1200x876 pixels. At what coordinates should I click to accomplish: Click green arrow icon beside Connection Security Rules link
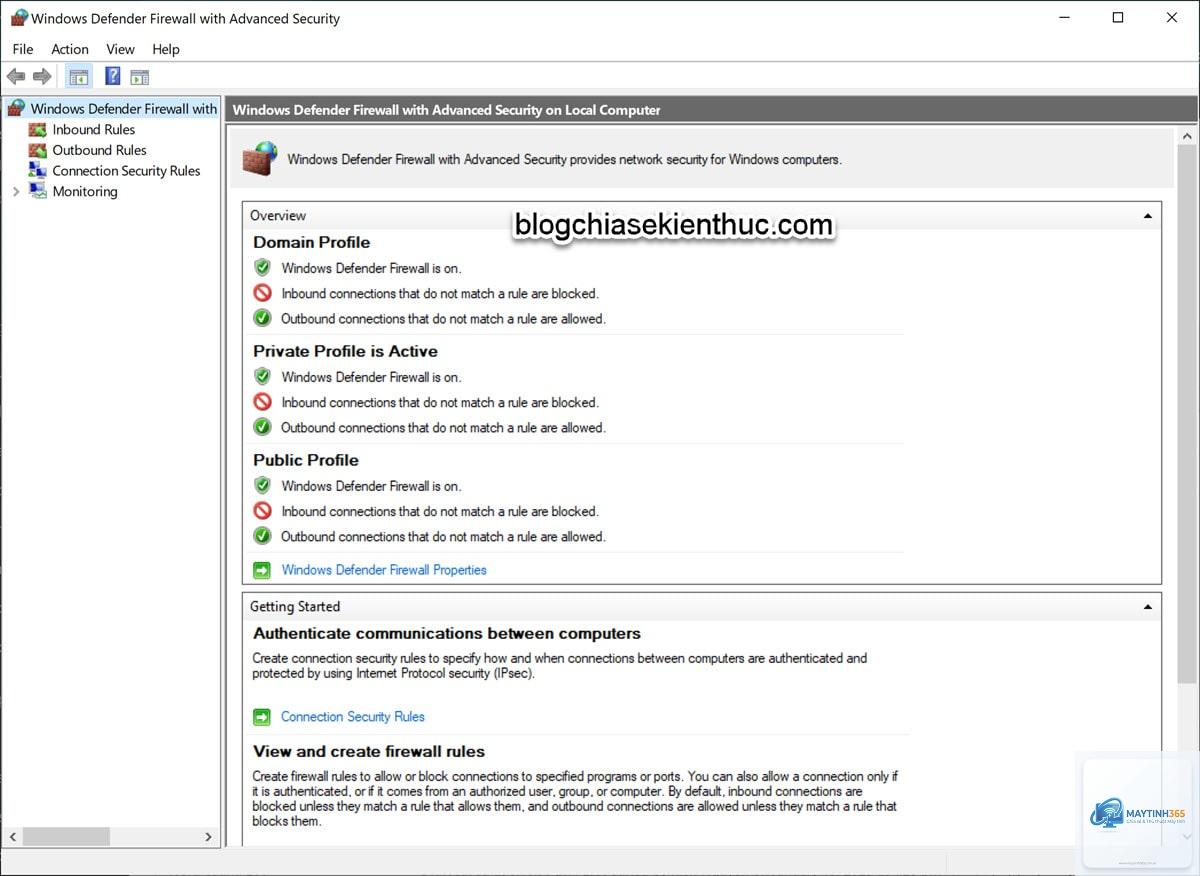pyautogui.click(x=262, y=717)
